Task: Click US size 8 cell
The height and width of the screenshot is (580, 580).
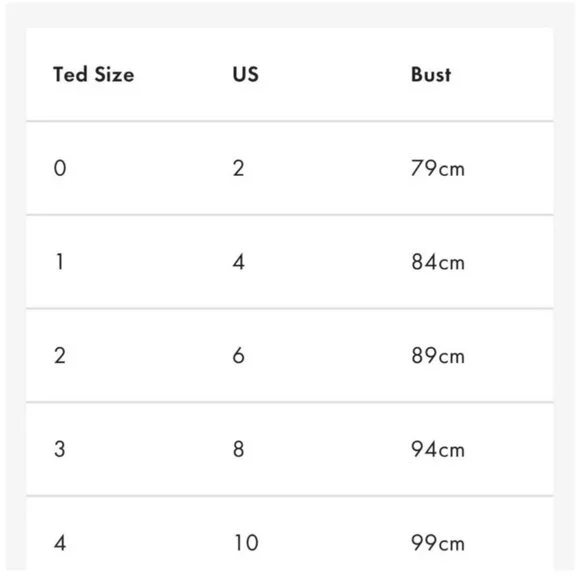Action: pos(239,449)
